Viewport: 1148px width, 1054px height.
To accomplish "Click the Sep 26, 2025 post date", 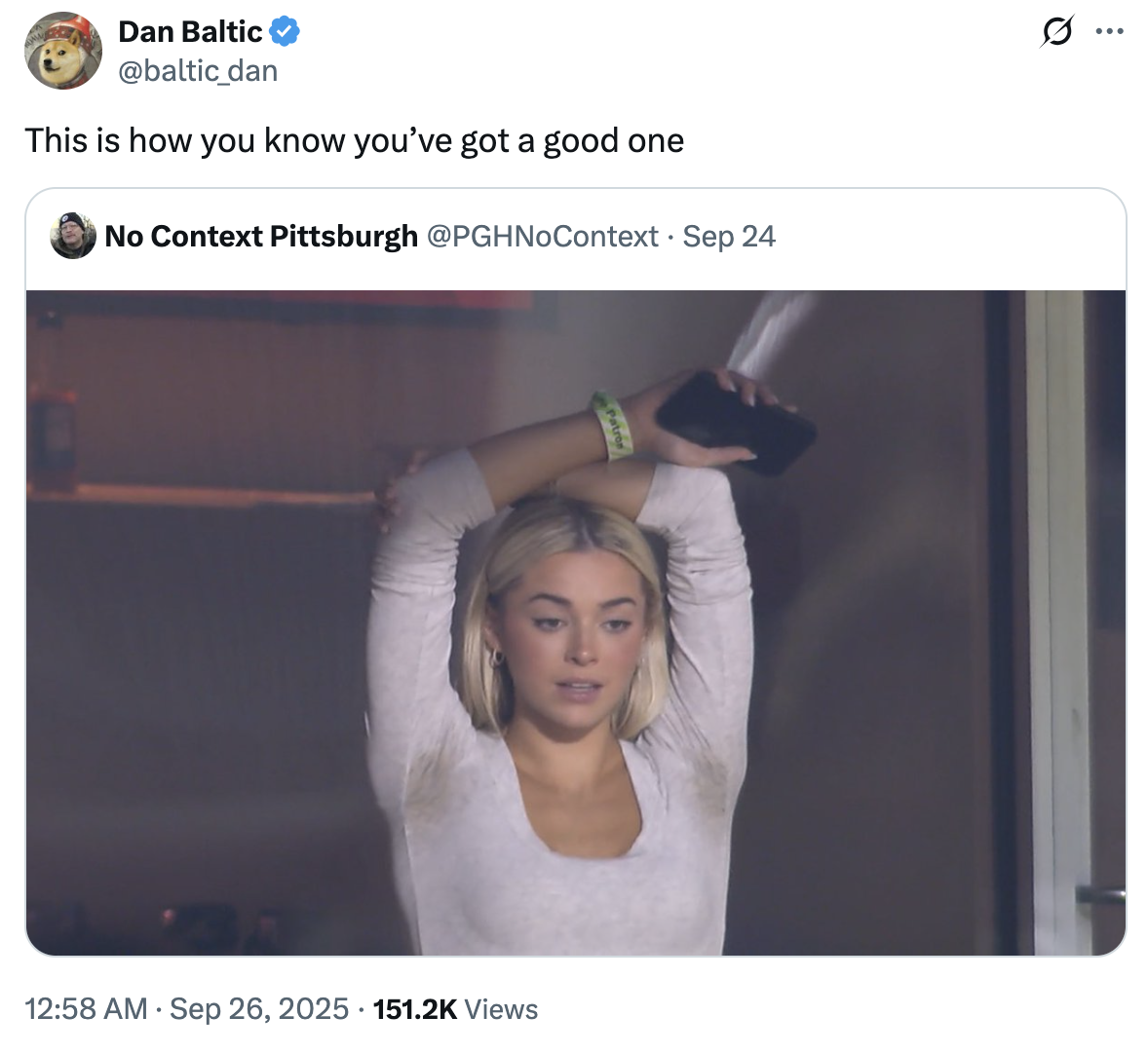I will click(x=259, y=1009).
